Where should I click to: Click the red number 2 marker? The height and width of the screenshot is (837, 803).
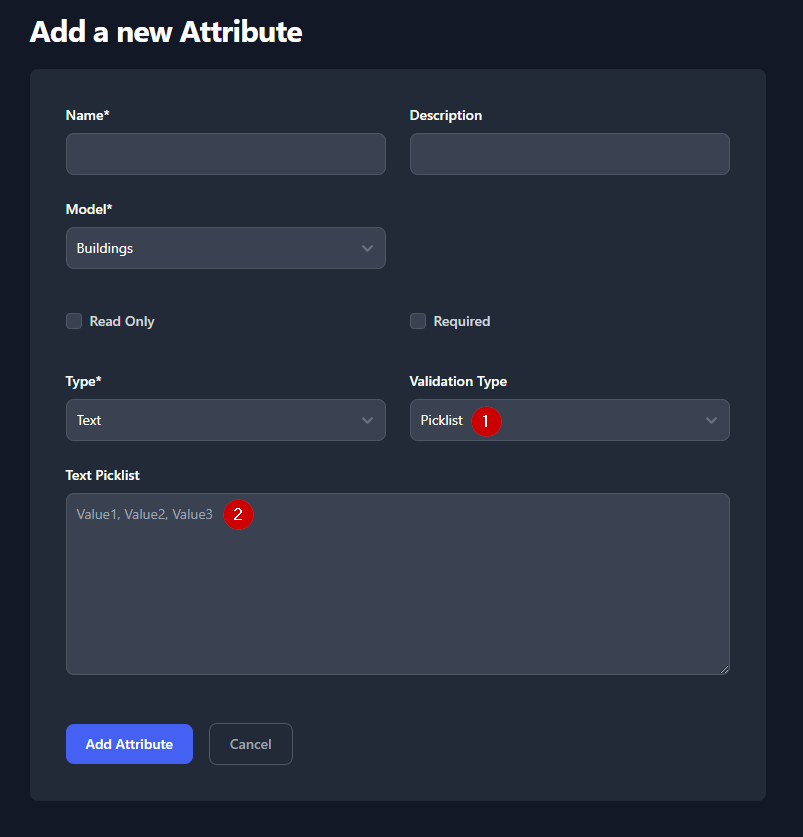pos(238,515)
